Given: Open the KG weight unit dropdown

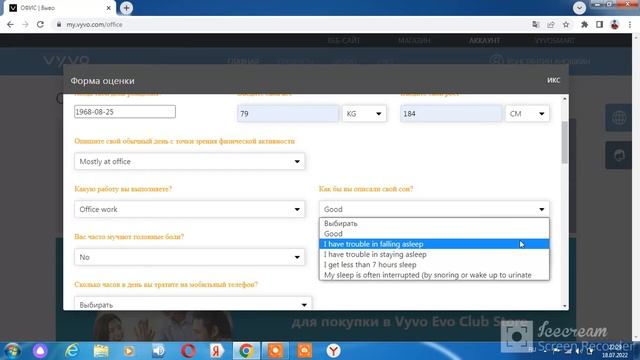Looking at the screenshot, I should click(364, 113).
